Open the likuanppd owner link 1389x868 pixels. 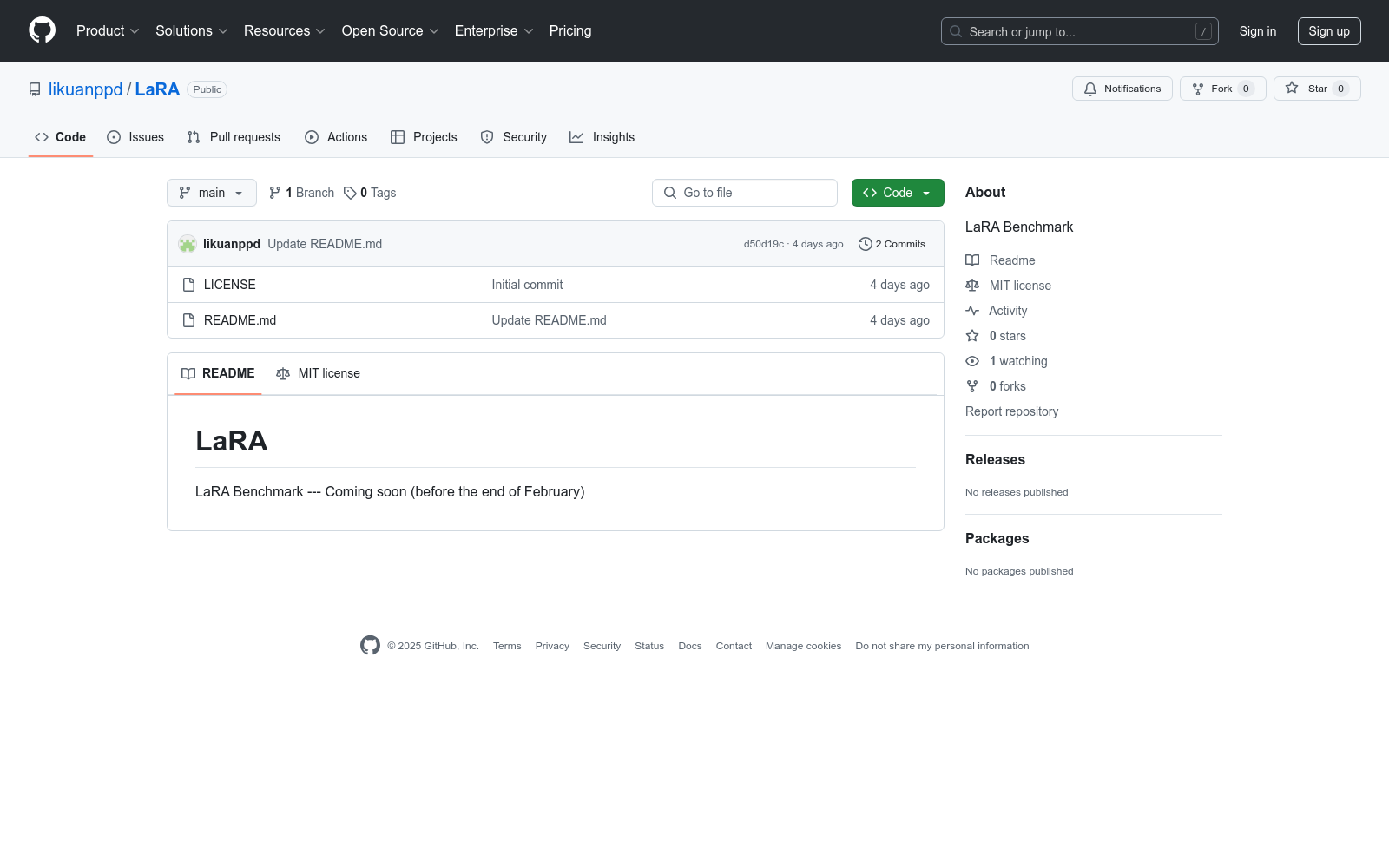pos(86,89)
